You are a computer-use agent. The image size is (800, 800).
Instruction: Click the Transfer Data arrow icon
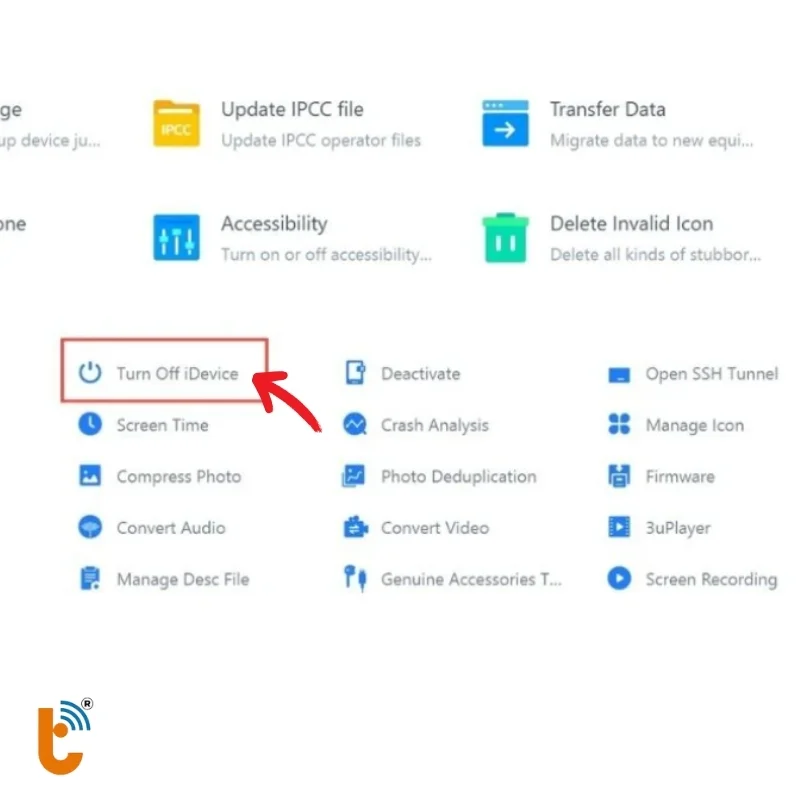[505, 124]
